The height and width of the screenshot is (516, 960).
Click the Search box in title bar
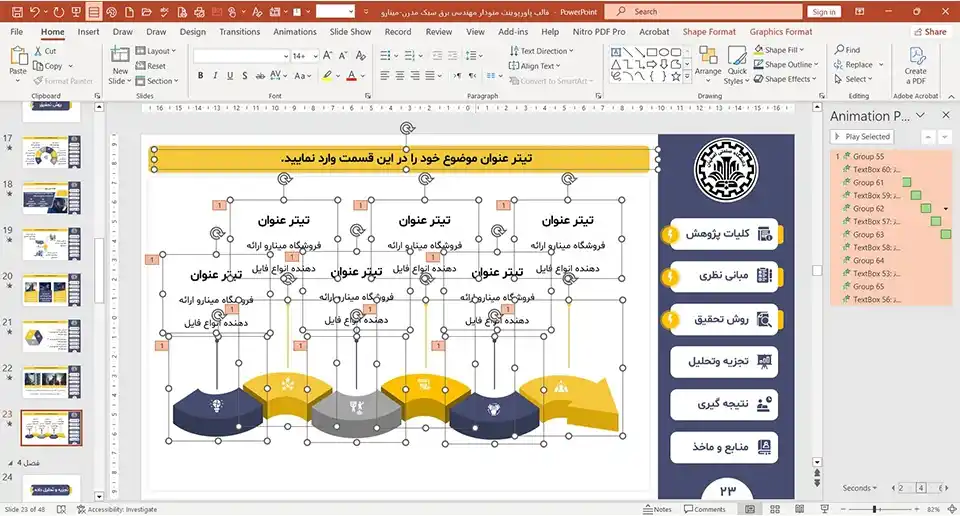tap(703, 12)
